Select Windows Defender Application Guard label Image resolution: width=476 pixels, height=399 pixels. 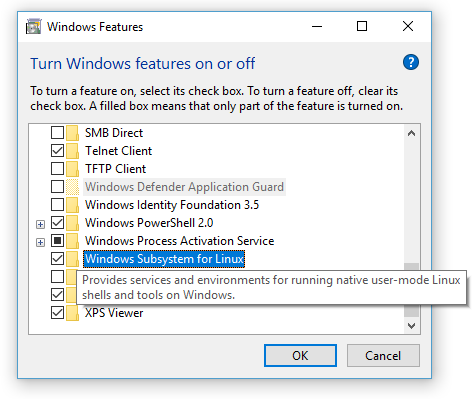(x=184, y=187)
